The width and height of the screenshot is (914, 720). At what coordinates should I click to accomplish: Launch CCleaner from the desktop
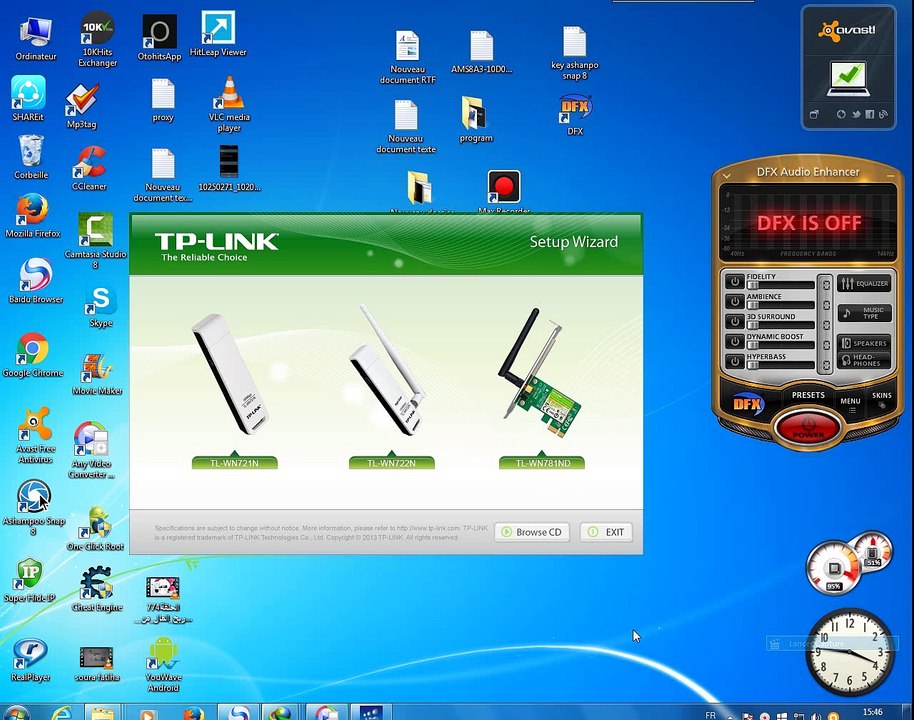tap(89, 168)
